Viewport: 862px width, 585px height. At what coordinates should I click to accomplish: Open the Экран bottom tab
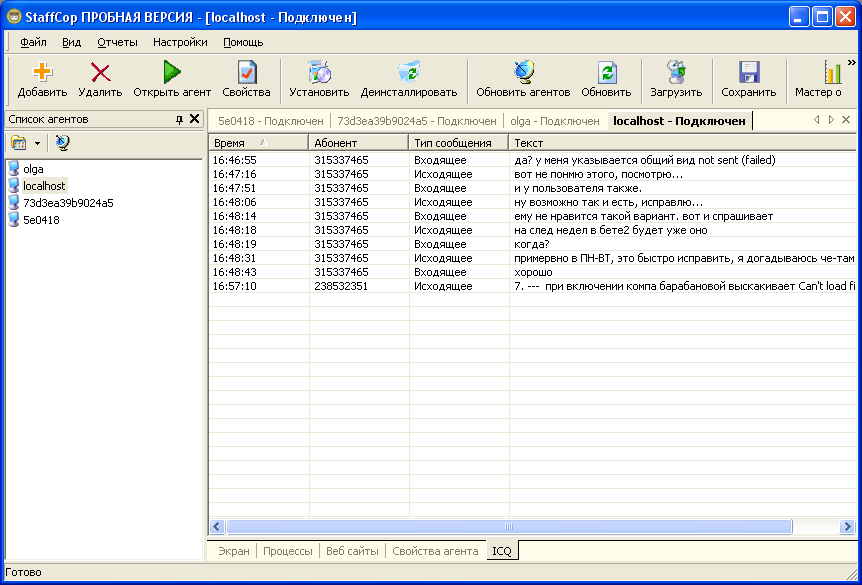234,551
